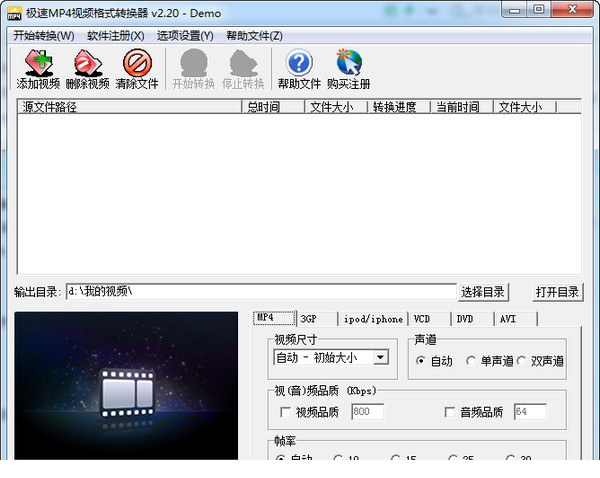Open the 帮助文件(Z) menu

pyautogui.click(x=254, y=36)
